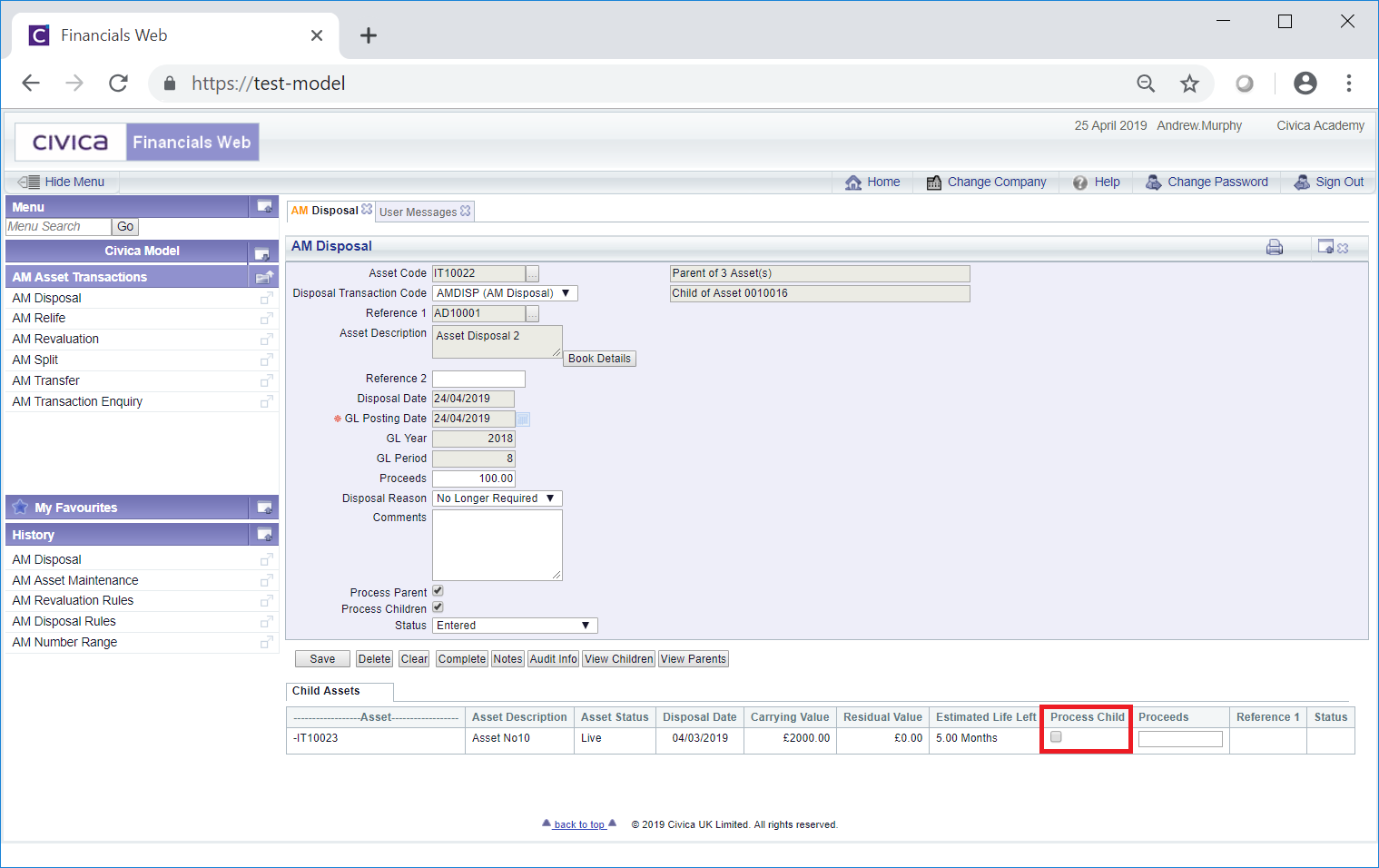
Task: Click the View Children button
Action: pos(618,659)
